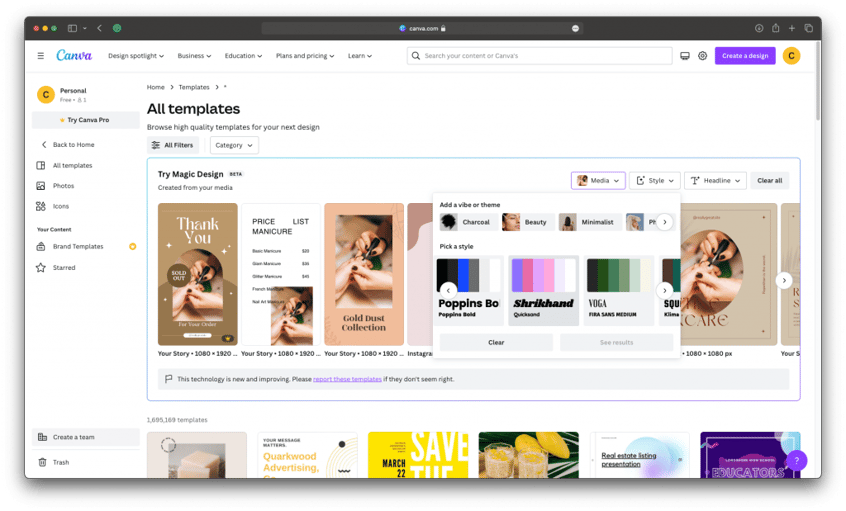
Task: Click the All templates sidebar icon
Action: coord(40,165)
